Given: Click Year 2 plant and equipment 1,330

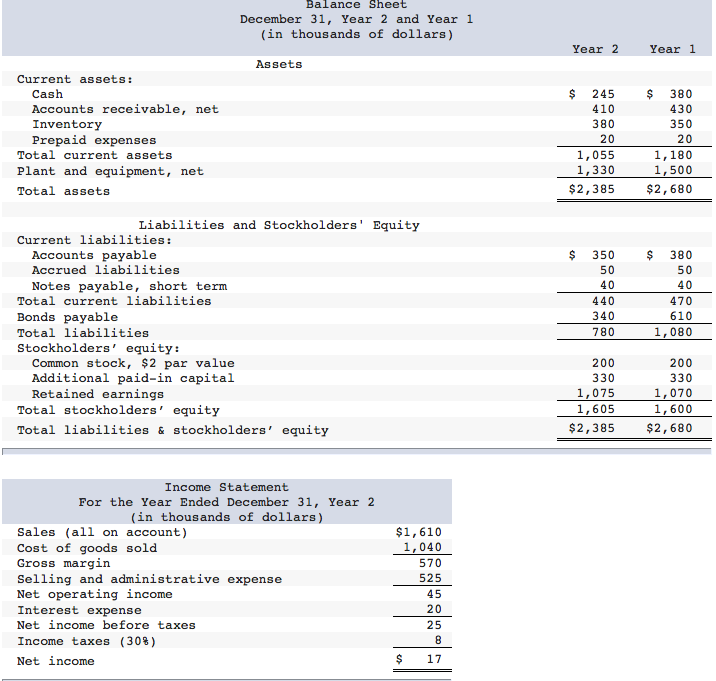Looking at the screenshot, I should pos(595,170).
